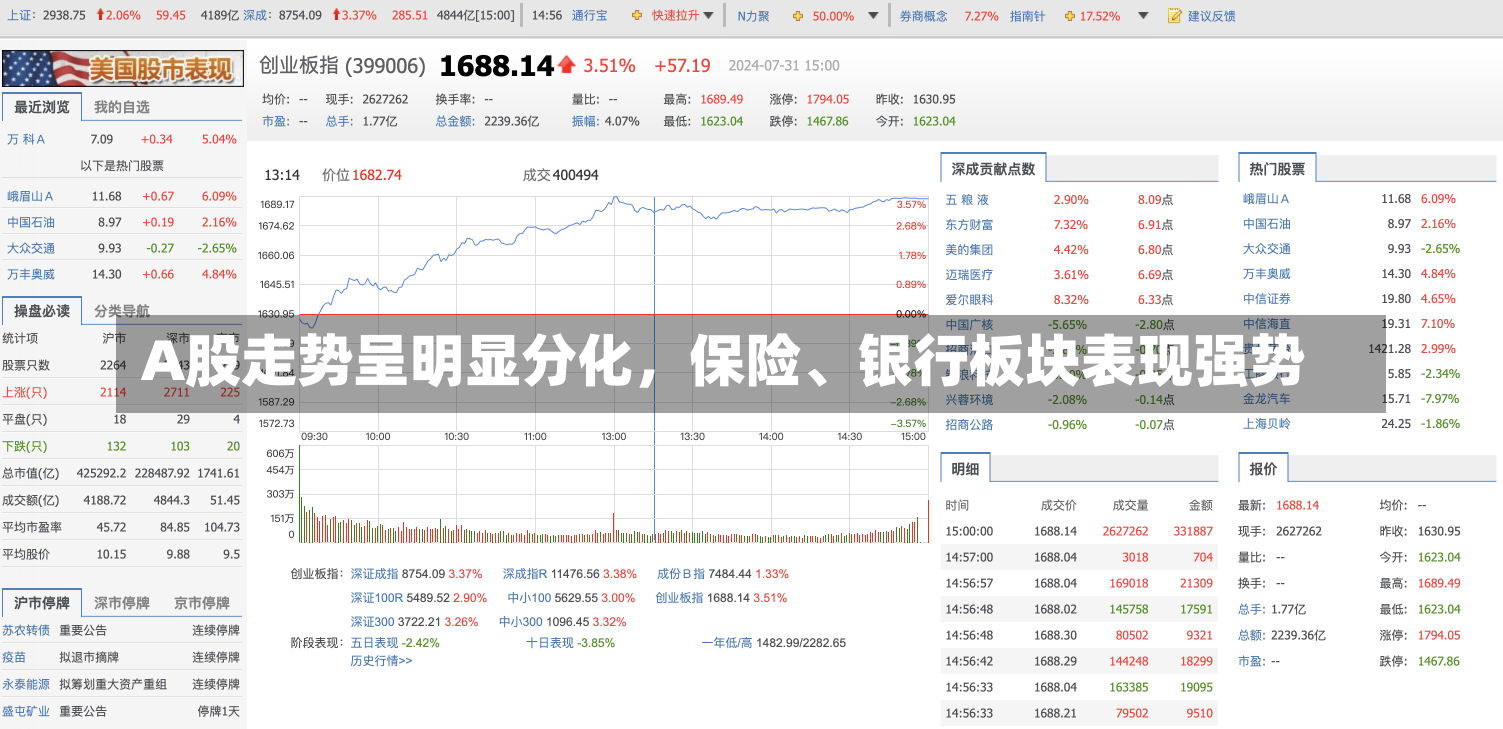Expand the 快速拉升 dropdown arrow
Screen dimensions: 1503x729
coord(709,16)
